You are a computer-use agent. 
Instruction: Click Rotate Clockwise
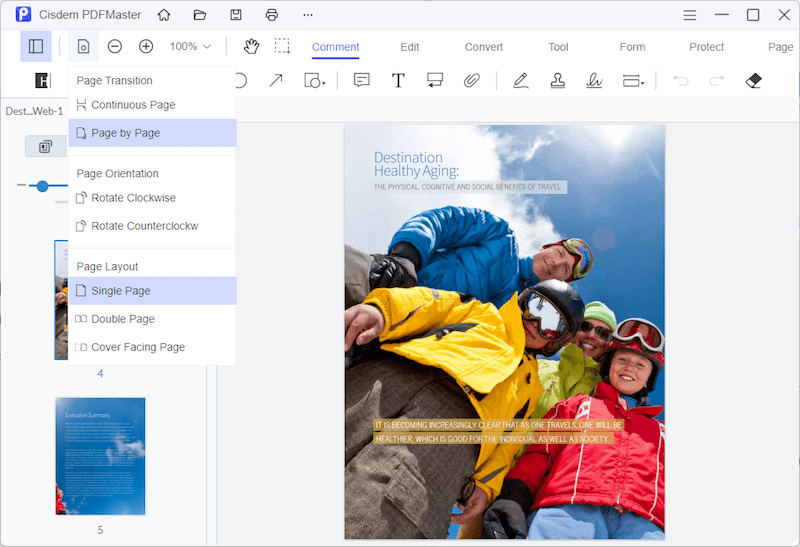click(x=133, y=198)
